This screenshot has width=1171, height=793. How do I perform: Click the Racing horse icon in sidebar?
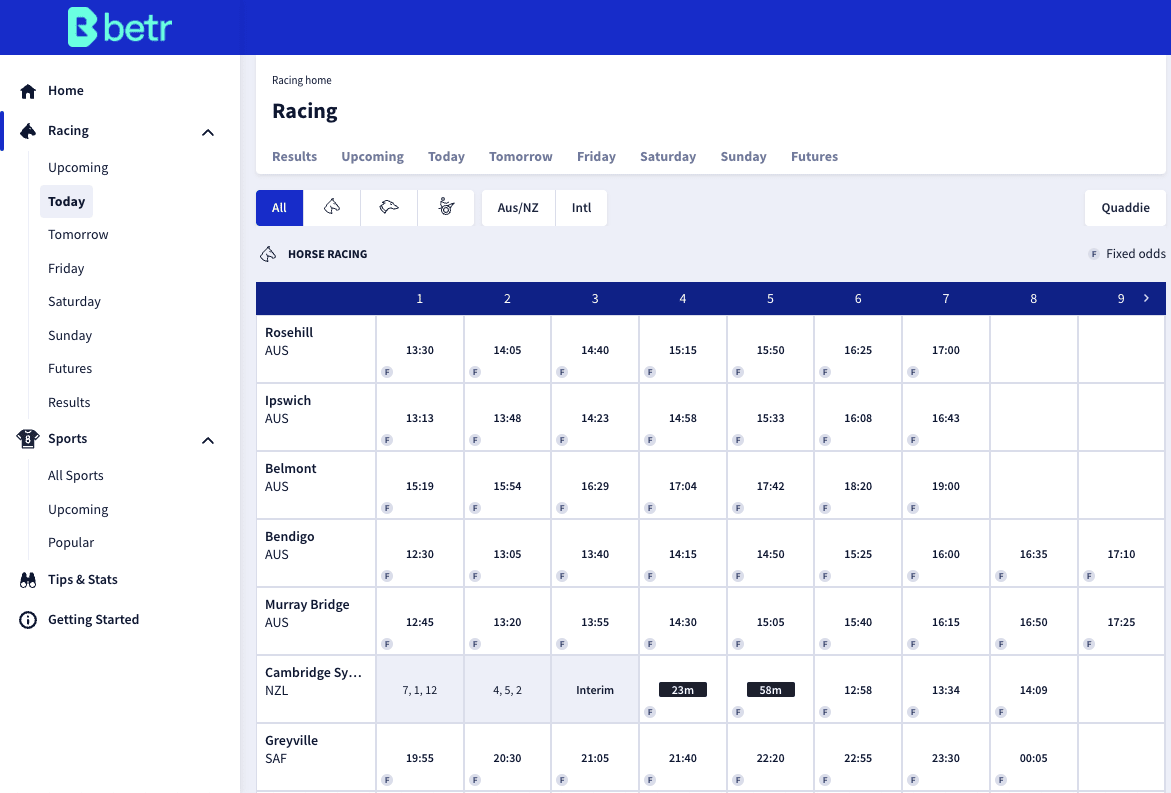[28, 131]
